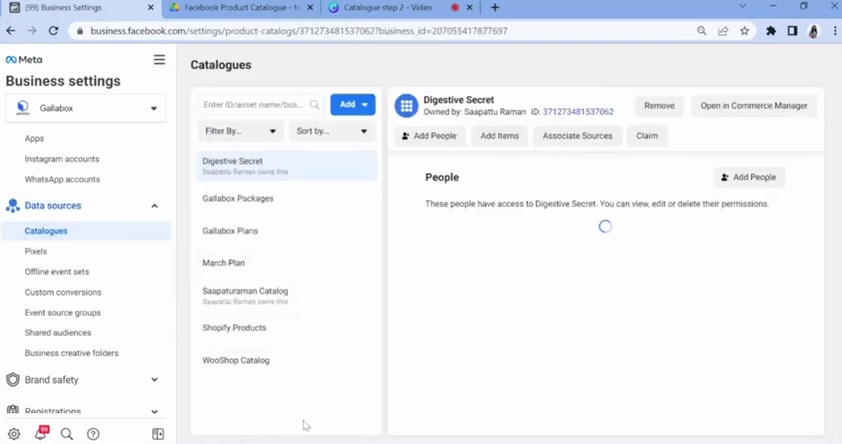Select Catalogues in sidebar
This screenshot has height=444, width=842.
[x=86, y=231]
